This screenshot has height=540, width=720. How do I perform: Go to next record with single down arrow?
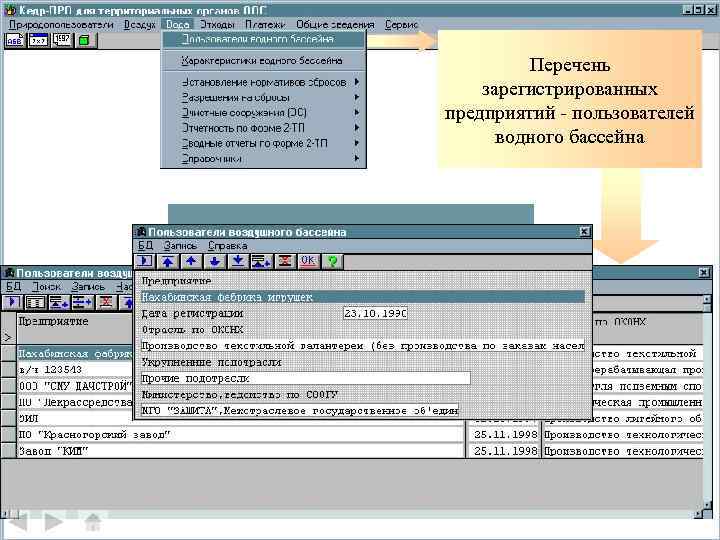pyautogui.click(x=214, y=261)
